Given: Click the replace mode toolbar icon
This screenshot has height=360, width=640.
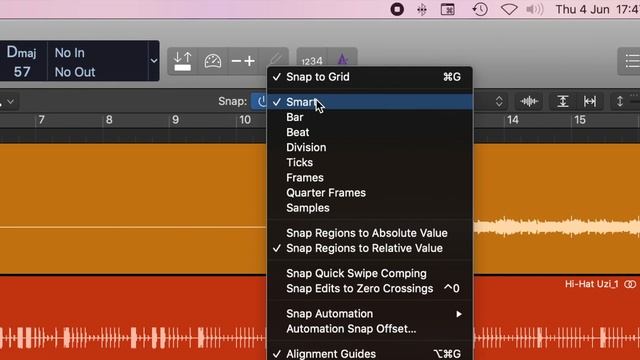Looking at the screenshot, I should pos(182,61).
